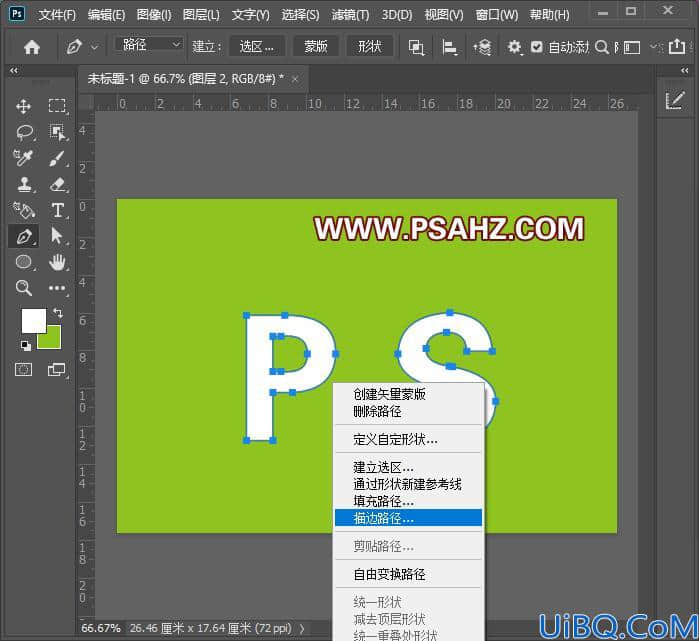Viewport: 699px width, 641px height.
Task: Open the 图层(L) menu
Action: (201, 15)
